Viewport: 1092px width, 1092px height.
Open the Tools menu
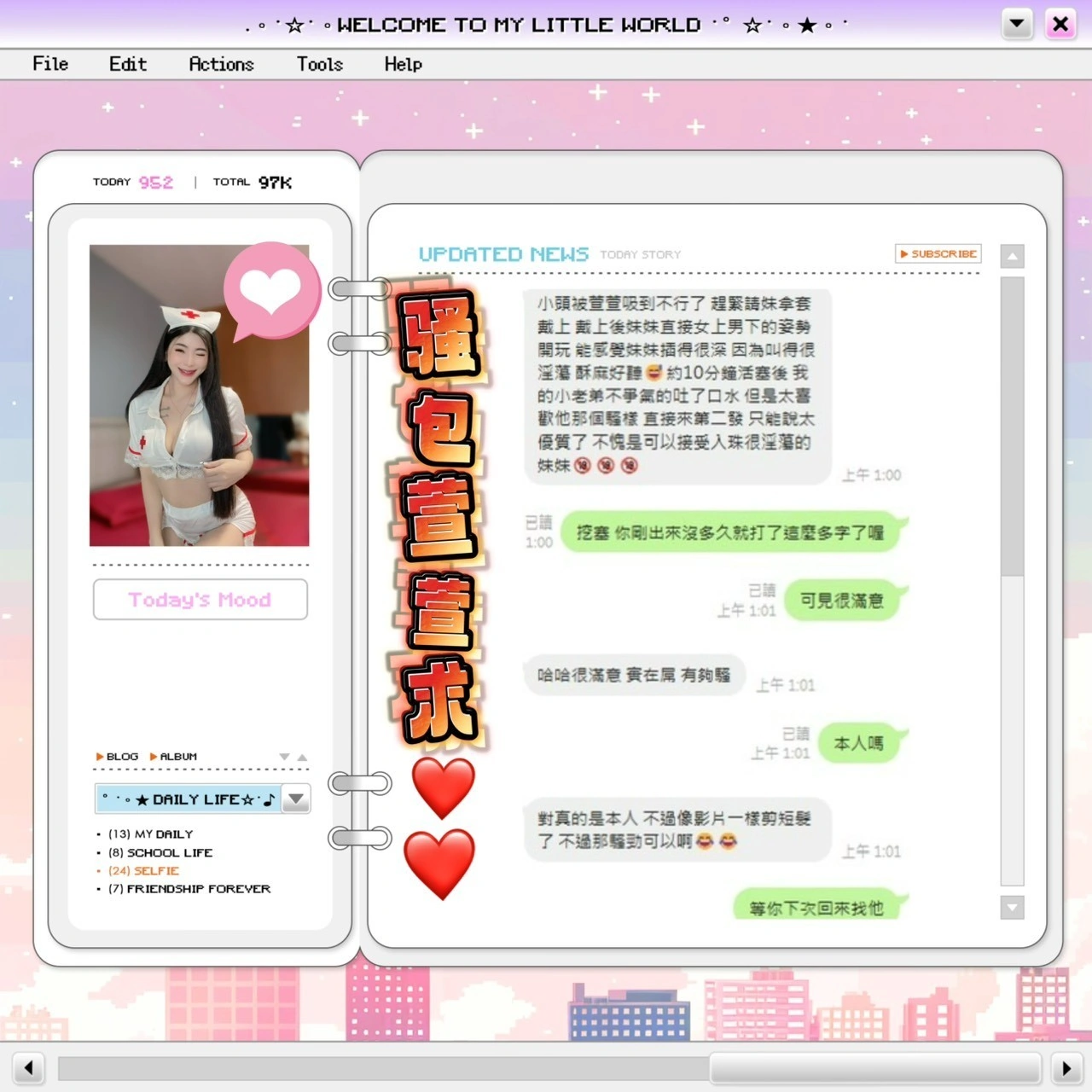pos(320,64)
